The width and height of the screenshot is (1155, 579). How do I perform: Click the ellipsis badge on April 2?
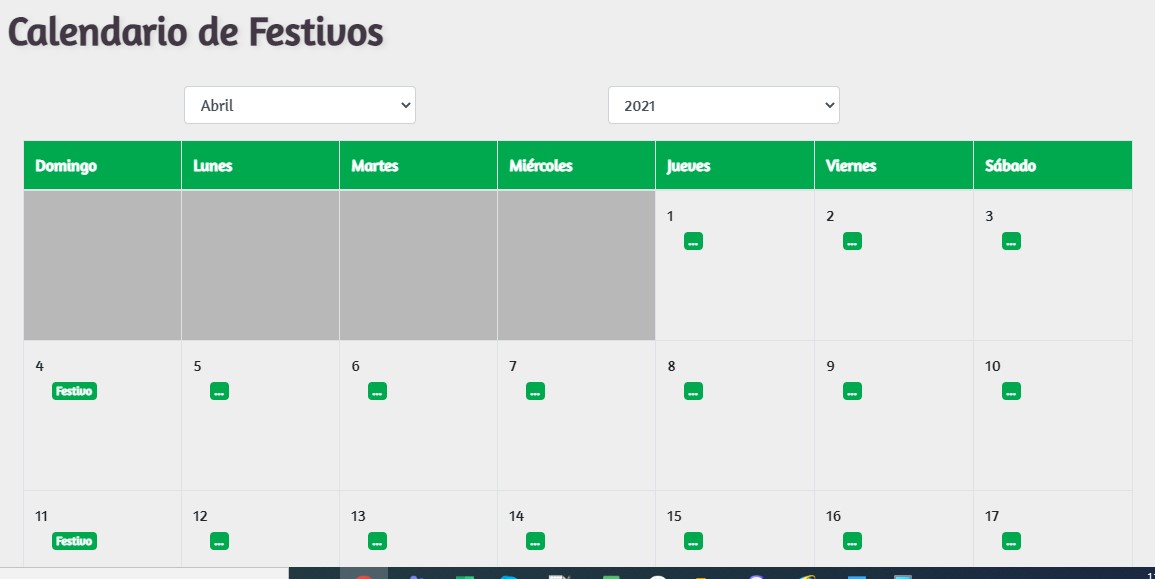coord(852,241)
